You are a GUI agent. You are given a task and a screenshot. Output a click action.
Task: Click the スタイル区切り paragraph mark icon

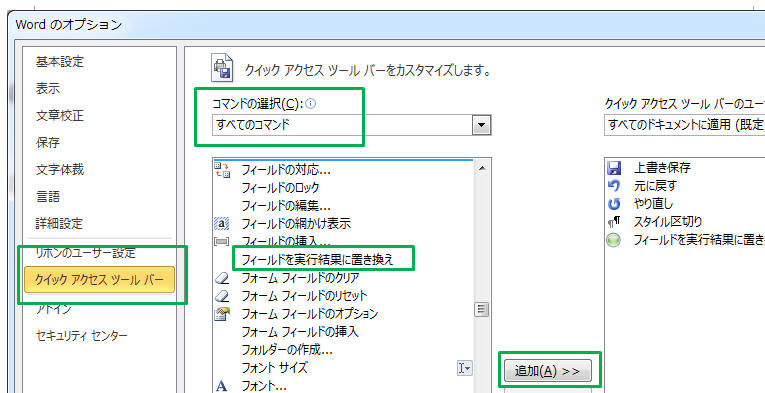614,222
